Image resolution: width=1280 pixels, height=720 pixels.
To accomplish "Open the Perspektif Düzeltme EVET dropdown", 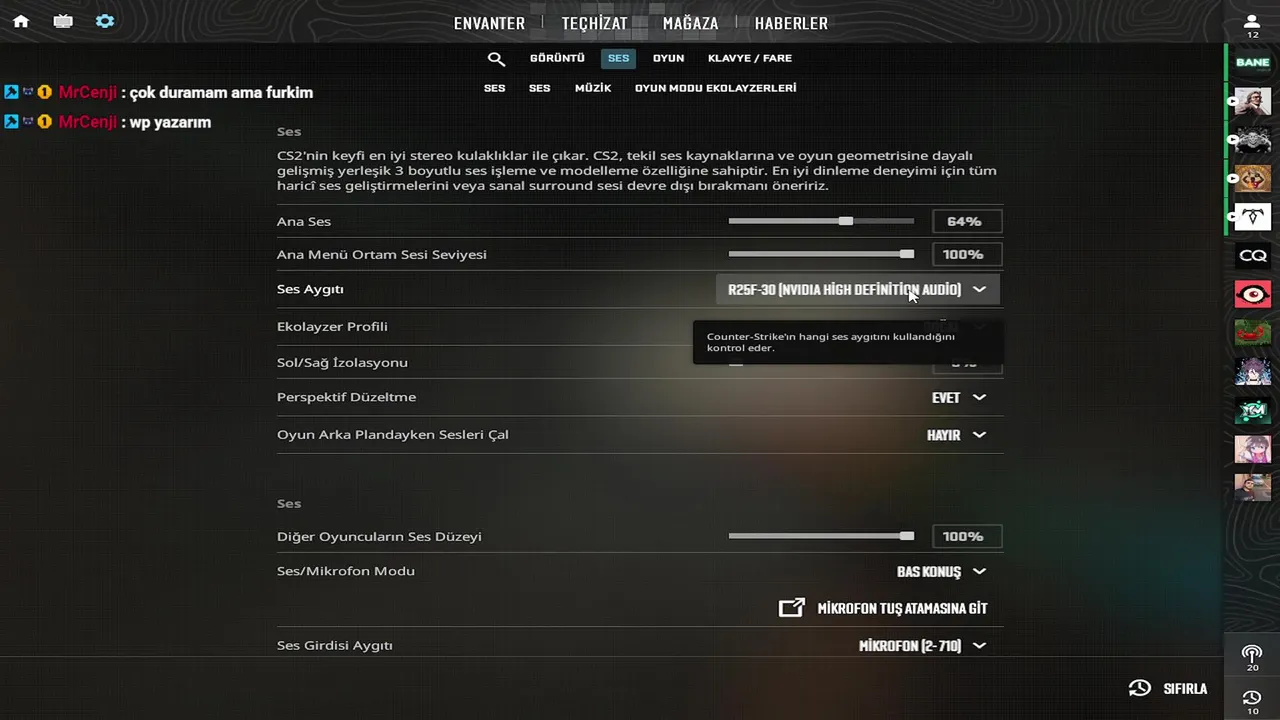I will point(958,397).
